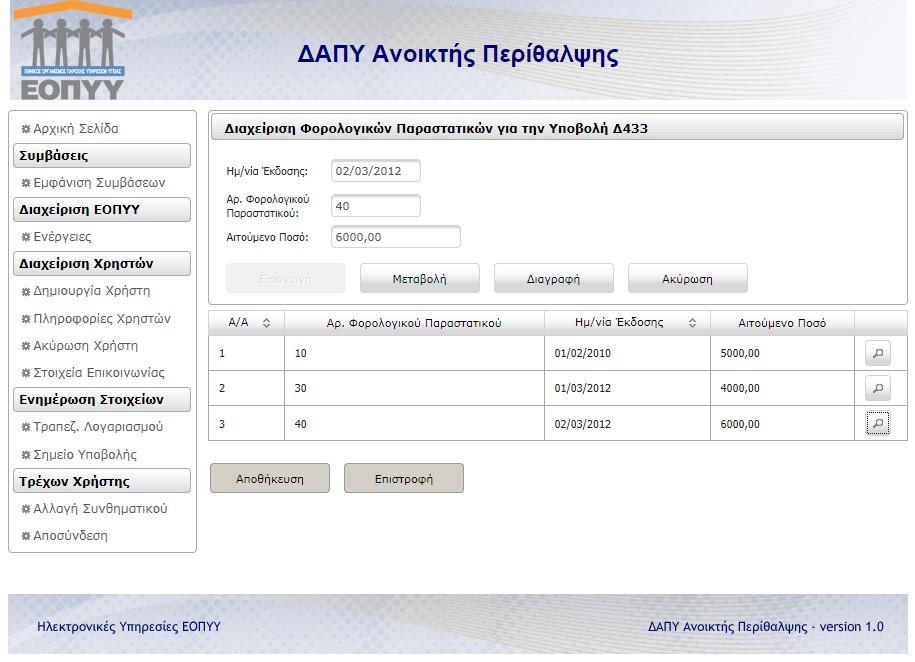The image size is (915, 662).
Task: Focus the Αρ. Φορολογικού Παραστατικού field
Action: (375, 206)
